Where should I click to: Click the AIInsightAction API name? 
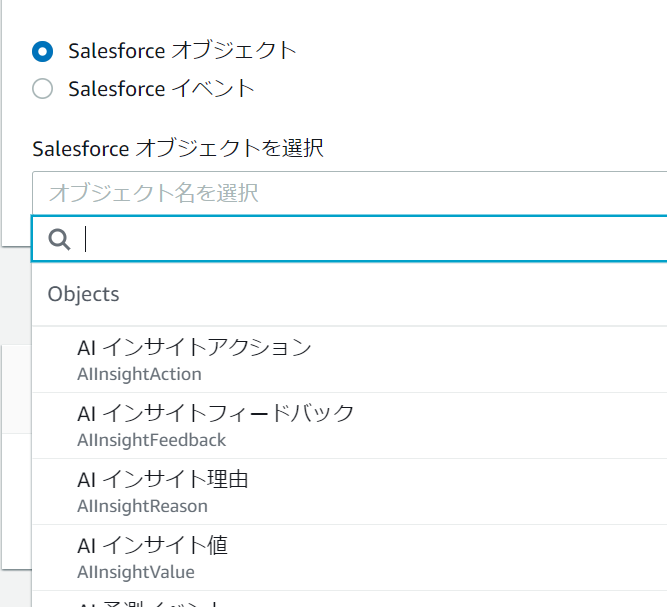click(x=139, y=374)
